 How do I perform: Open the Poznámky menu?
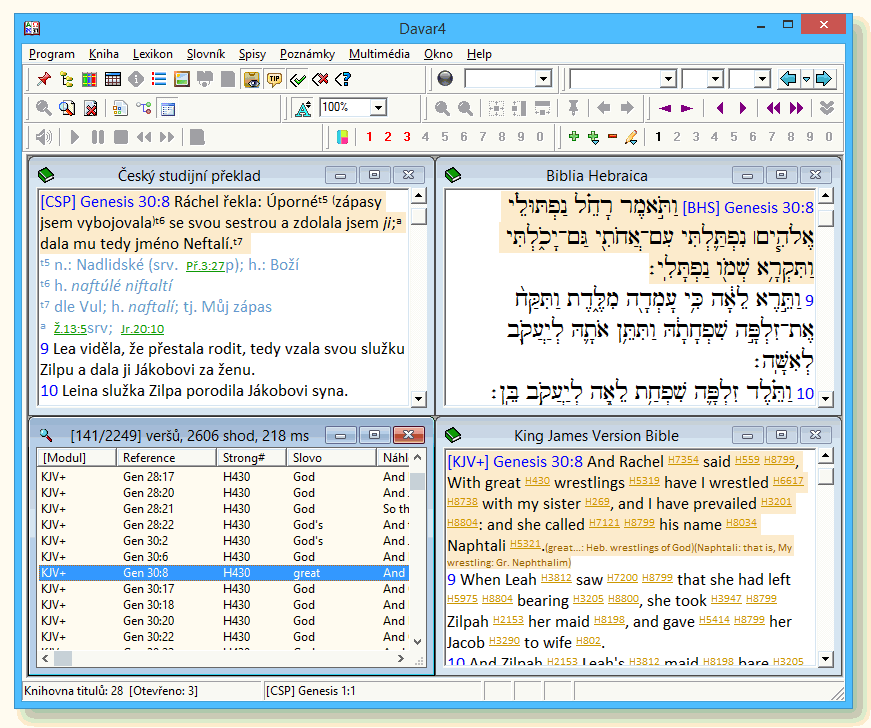click(307, 54)
